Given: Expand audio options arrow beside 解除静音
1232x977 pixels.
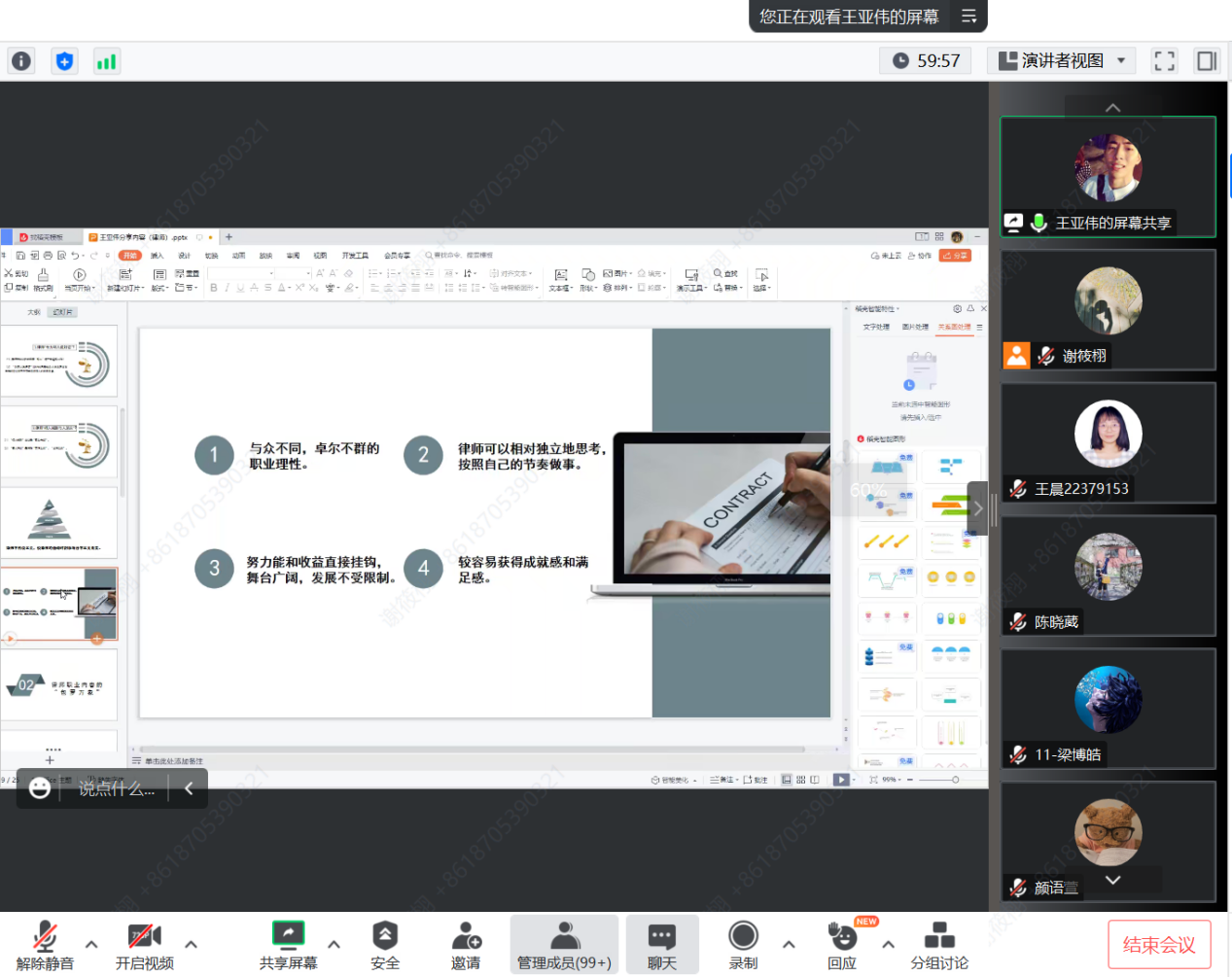Looking at the screenshot, I should point(91,944).
